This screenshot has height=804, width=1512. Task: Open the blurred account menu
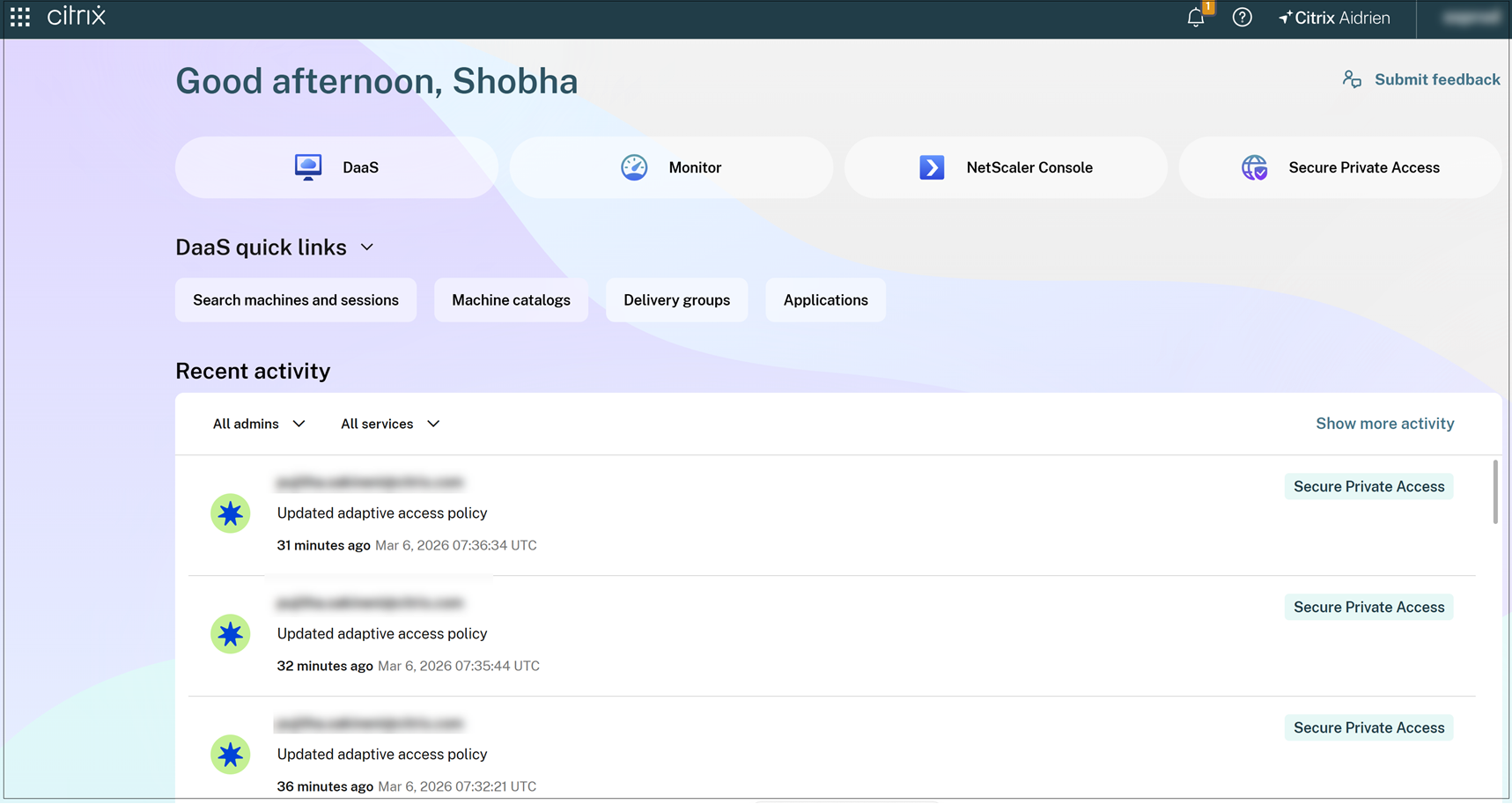tap(1471, 18)
